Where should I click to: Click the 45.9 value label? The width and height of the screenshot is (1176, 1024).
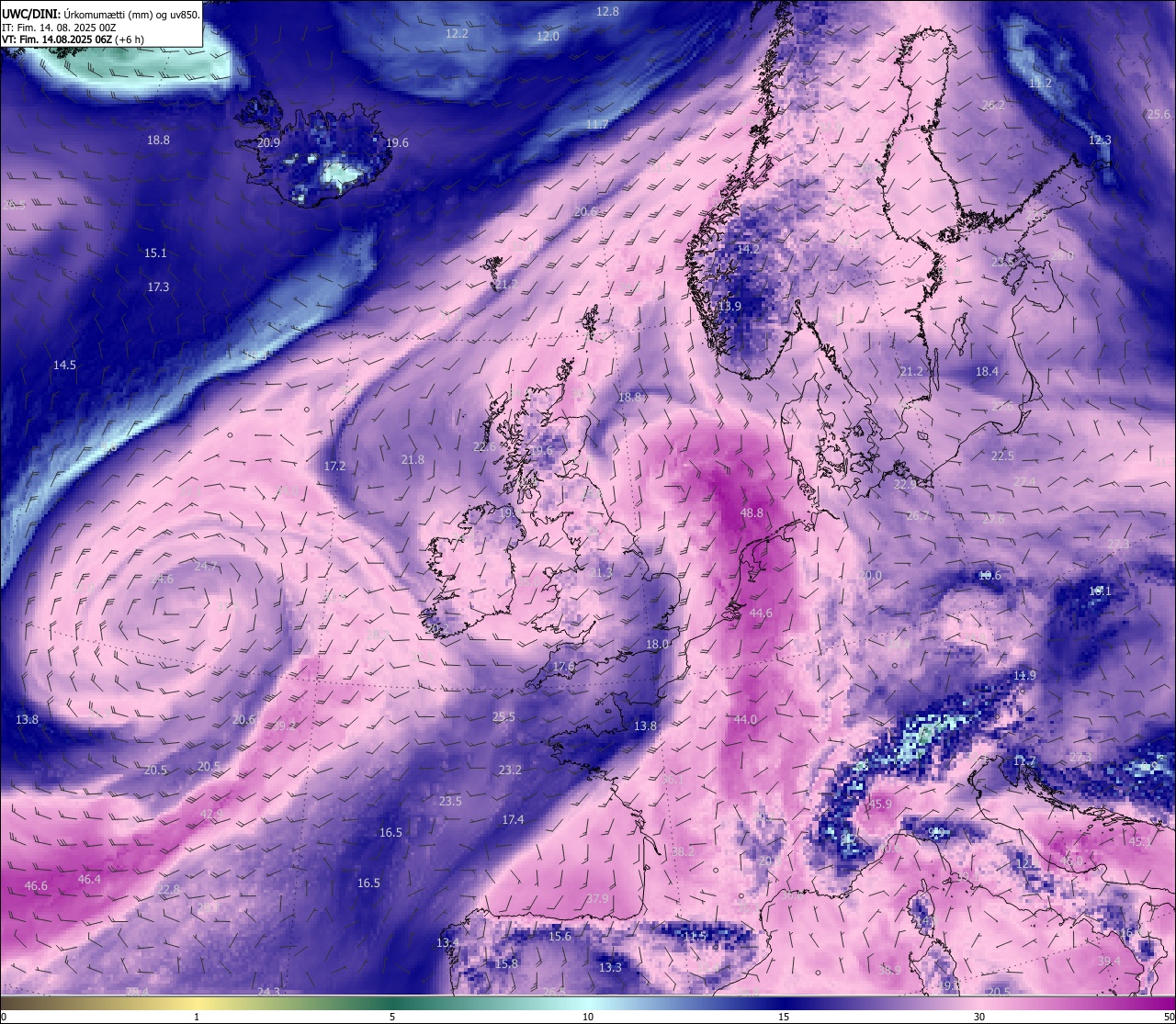(880, 805)
